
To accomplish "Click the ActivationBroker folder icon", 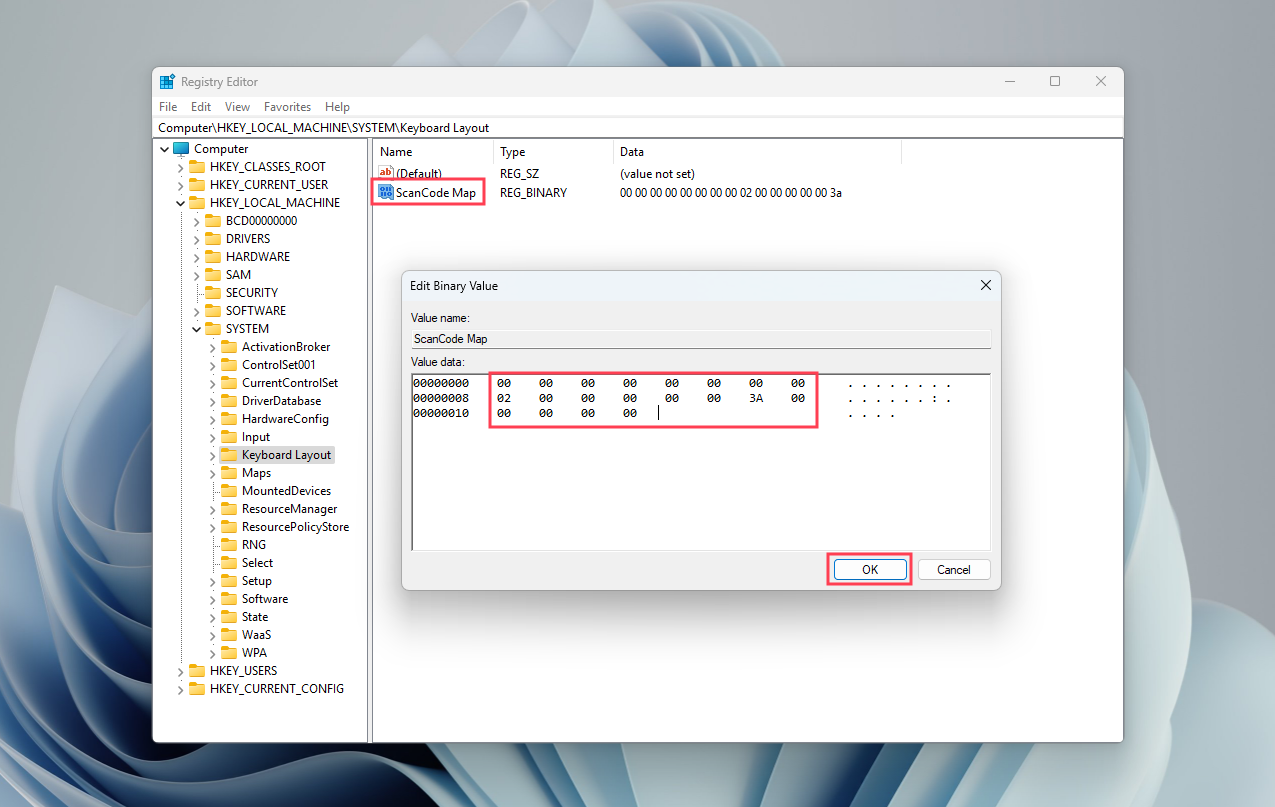I will pos(229,347).
